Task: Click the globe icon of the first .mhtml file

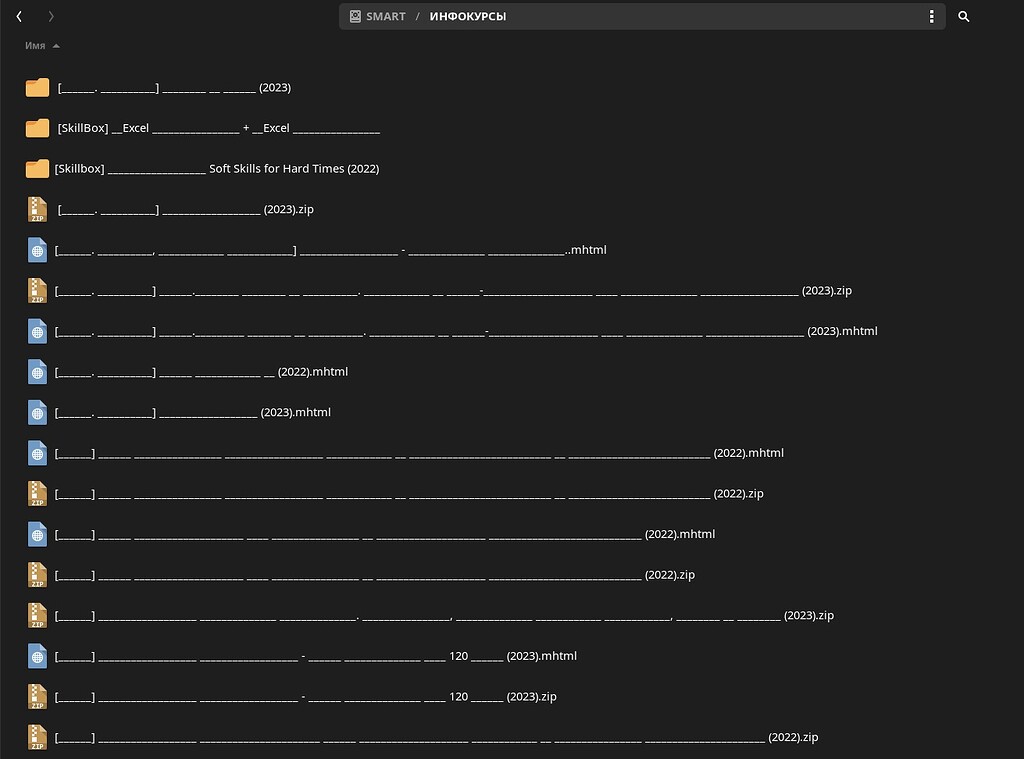Action: pyautogui.click(x=37, y=250)
